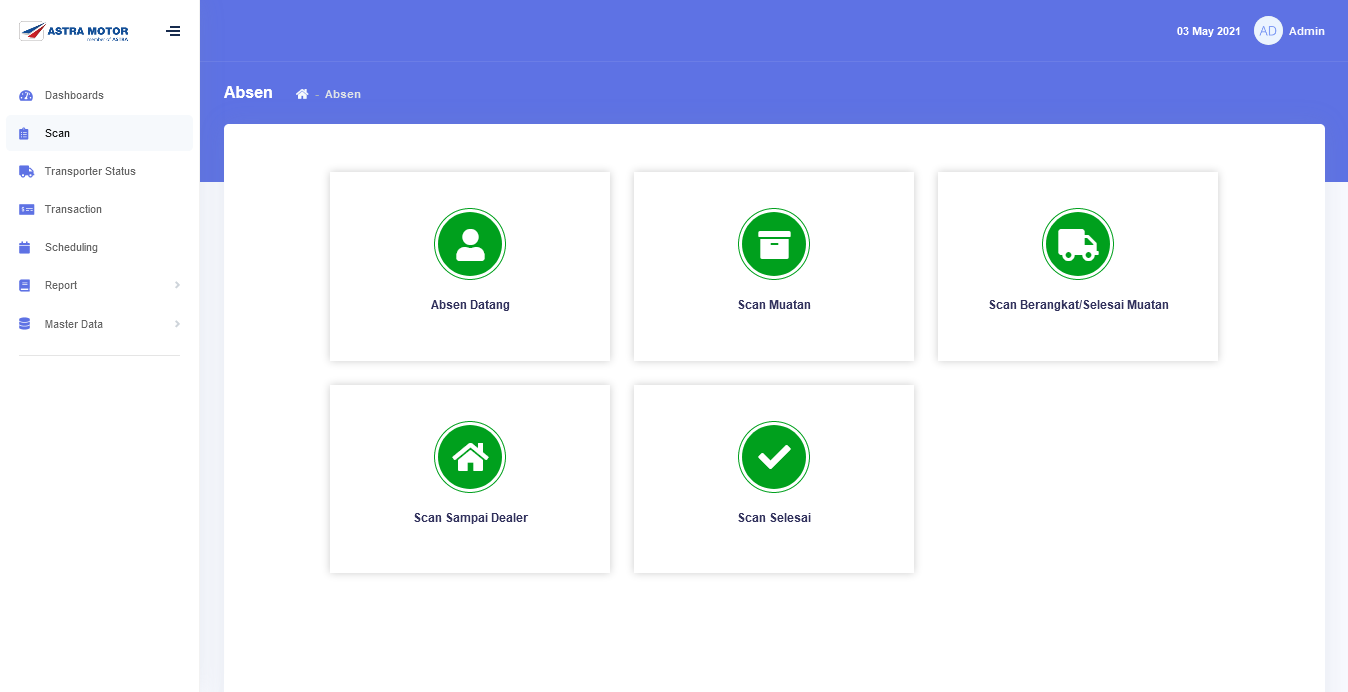Image resolution: width=1348 pixels, height=692 pixels.
Task: Open the Admin user menu
Action: (1306, 31)
